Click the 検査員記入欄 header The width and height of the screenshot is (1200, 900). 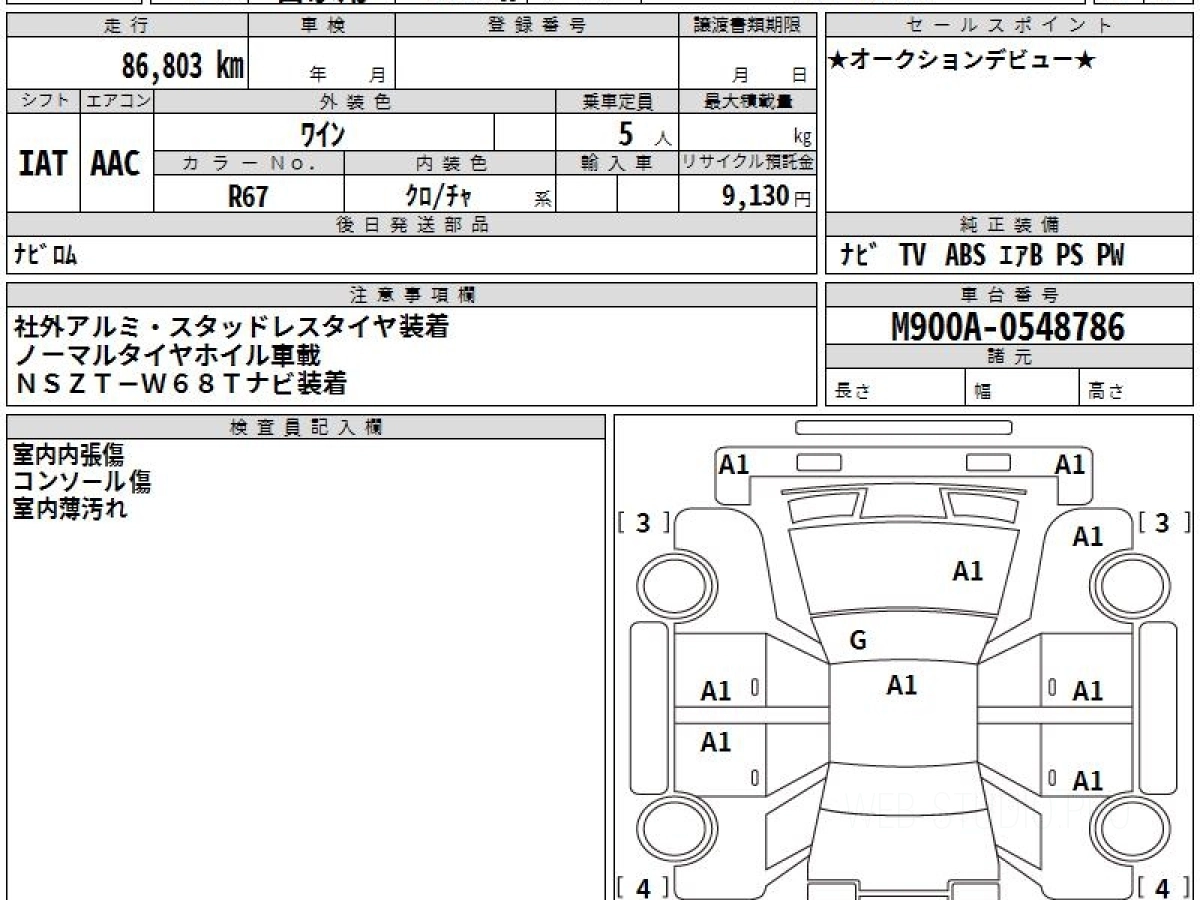coord(306,427)
